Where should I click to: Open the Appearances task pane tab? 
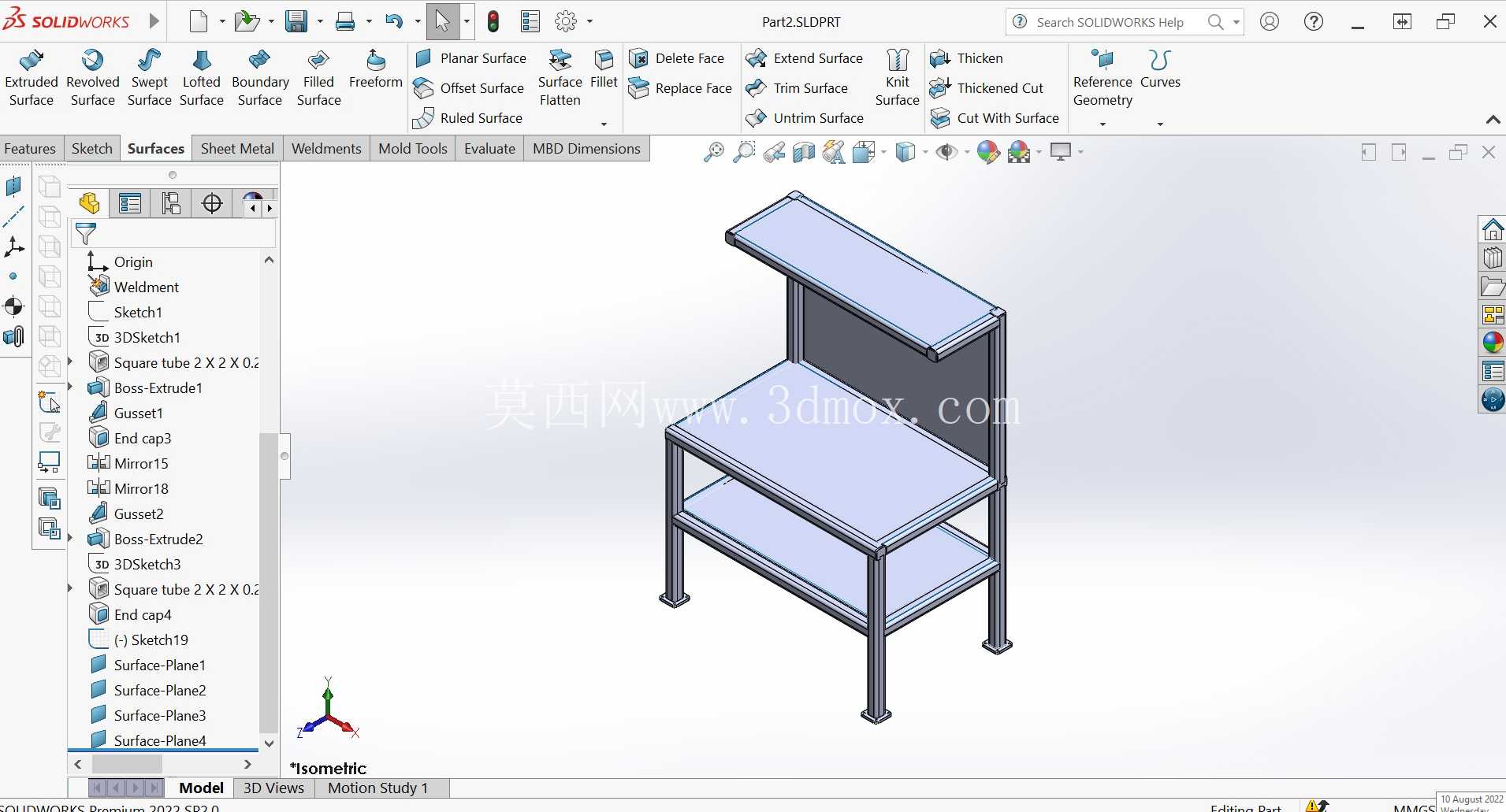click(1493, 343)
